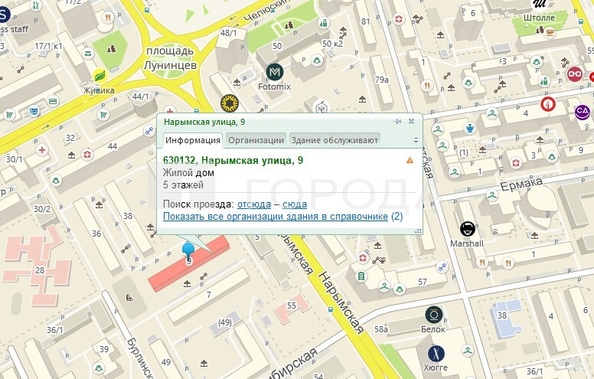
Task: Open the Организации tab
Action: click(256, 140)
